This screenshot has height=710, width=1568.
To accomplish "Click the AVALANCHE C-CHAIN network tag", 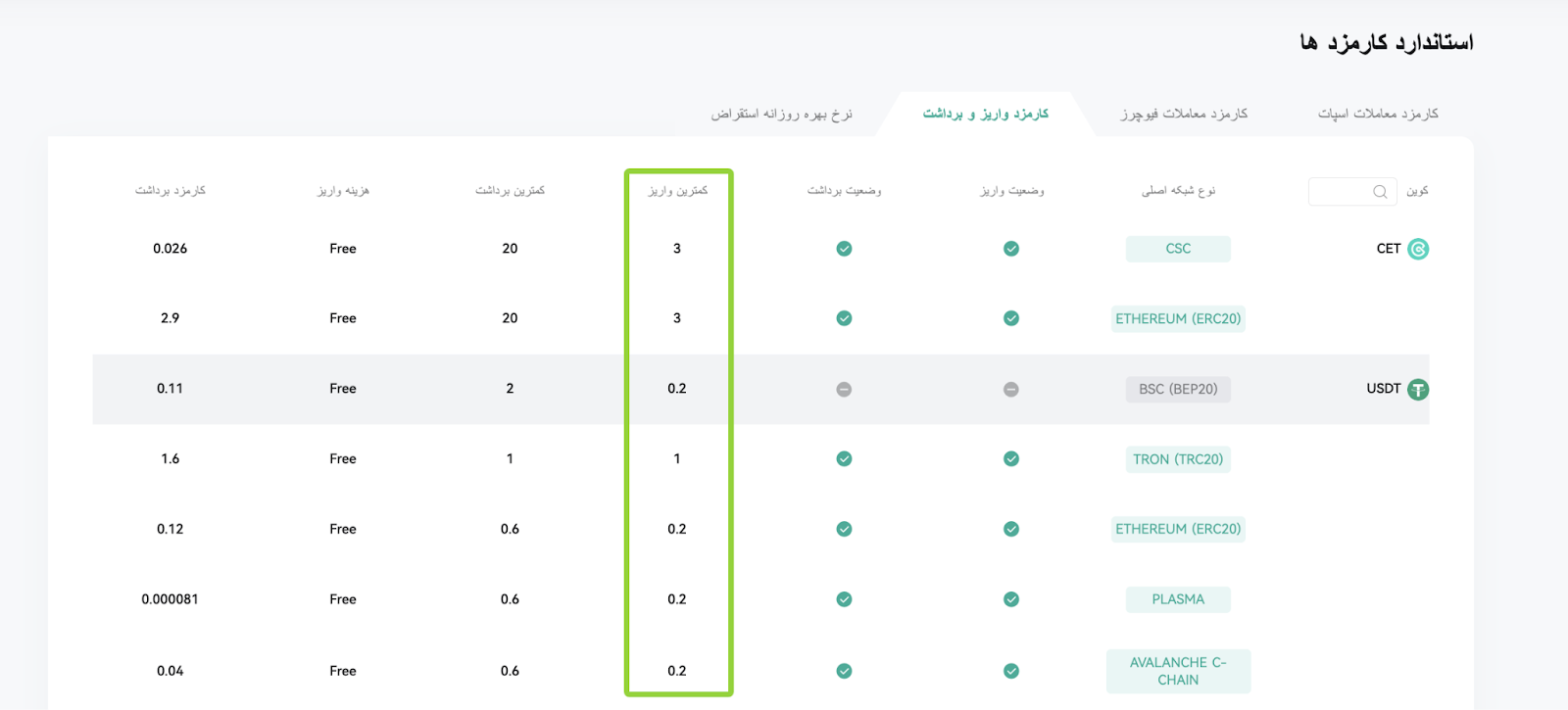I will 1178,671.
